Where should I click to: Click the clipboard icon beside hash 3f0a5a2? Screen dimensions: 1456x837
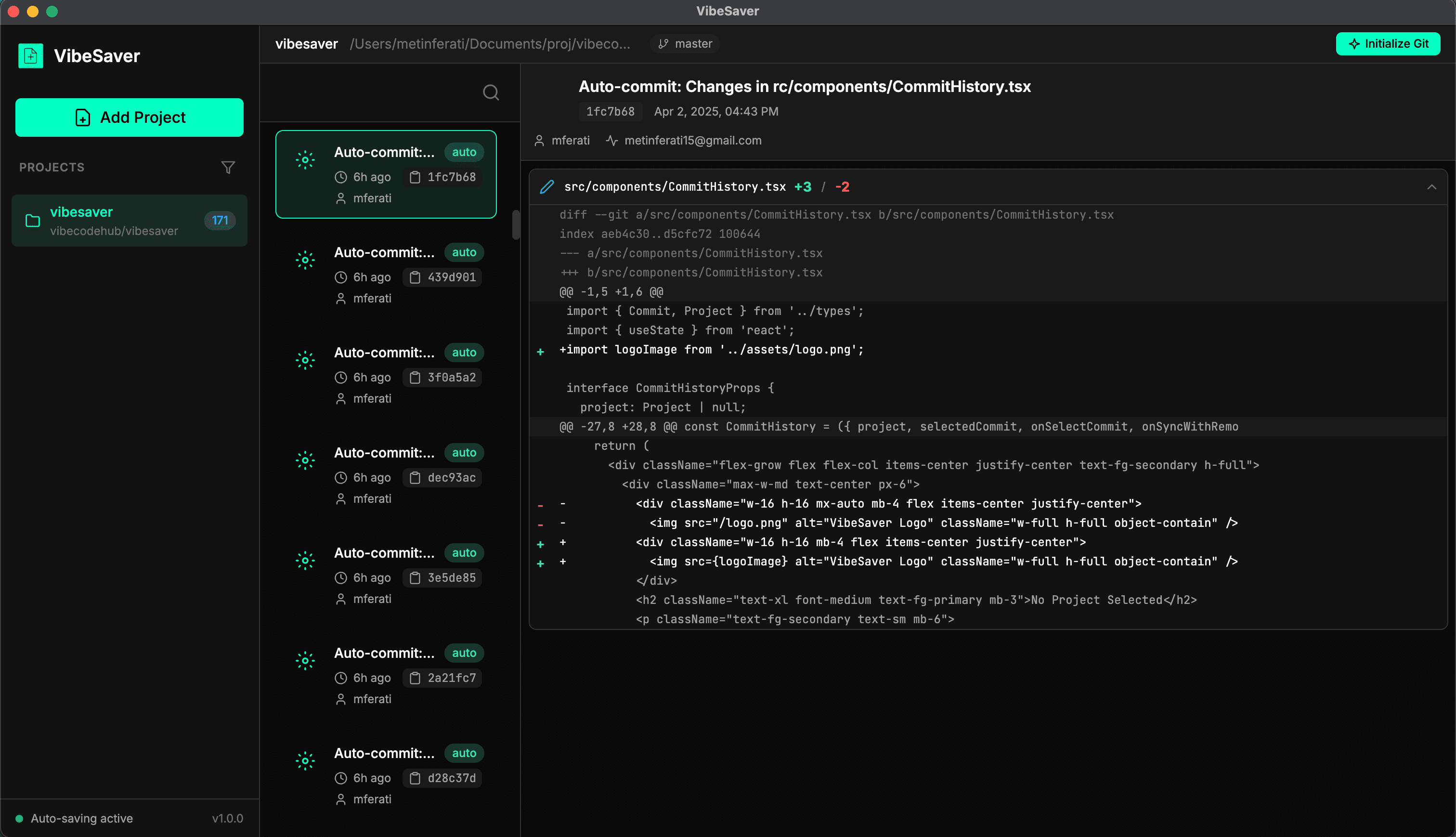coord(415,378)
